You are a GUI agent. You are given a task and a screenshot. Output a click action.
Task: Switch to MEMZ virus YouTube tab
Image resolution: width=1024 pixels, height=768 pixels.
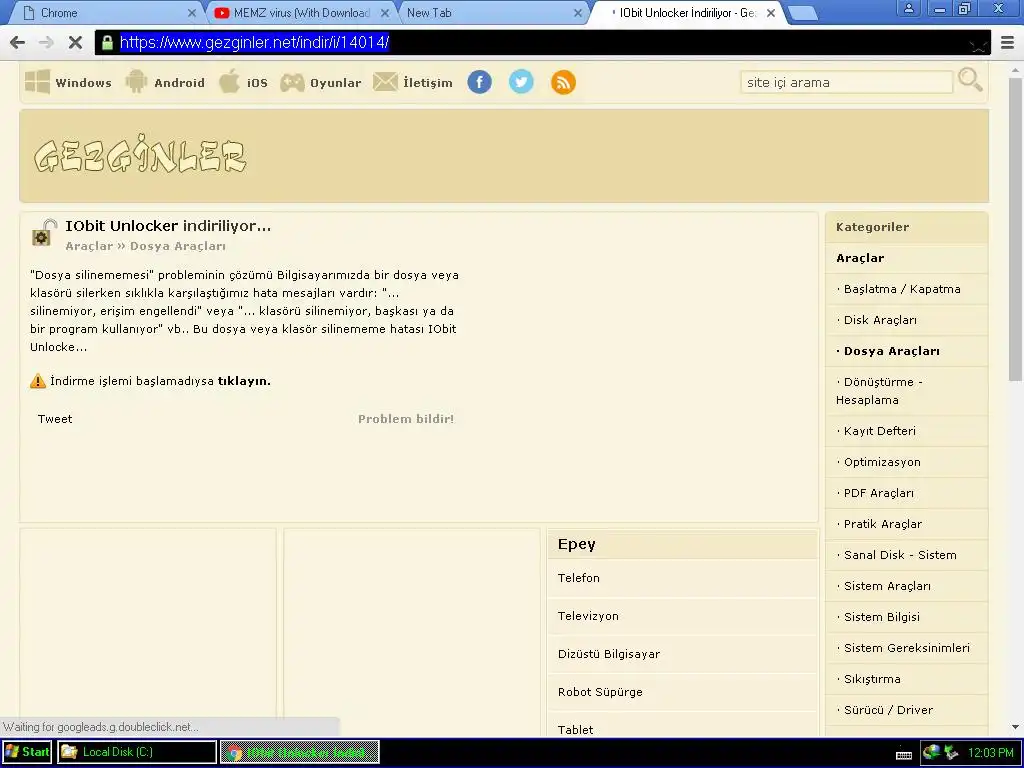[302, 13]
